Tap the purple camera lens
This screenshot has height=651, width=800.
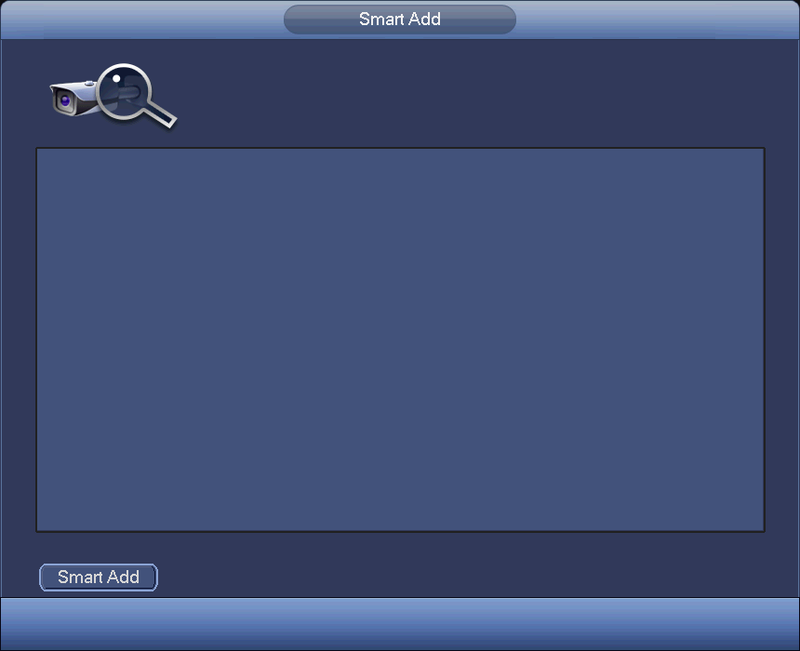65,101
